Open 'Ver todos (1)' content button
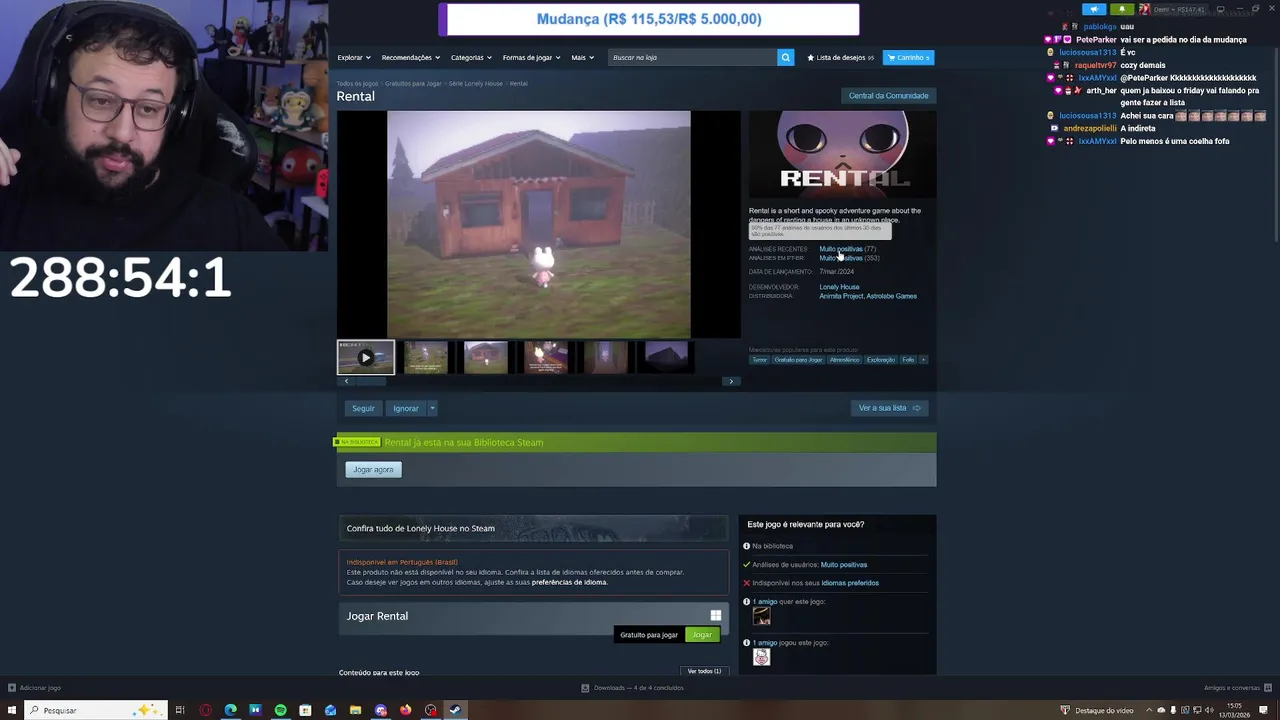This screenshot has width=1280, height=720. tap(704, 671)
